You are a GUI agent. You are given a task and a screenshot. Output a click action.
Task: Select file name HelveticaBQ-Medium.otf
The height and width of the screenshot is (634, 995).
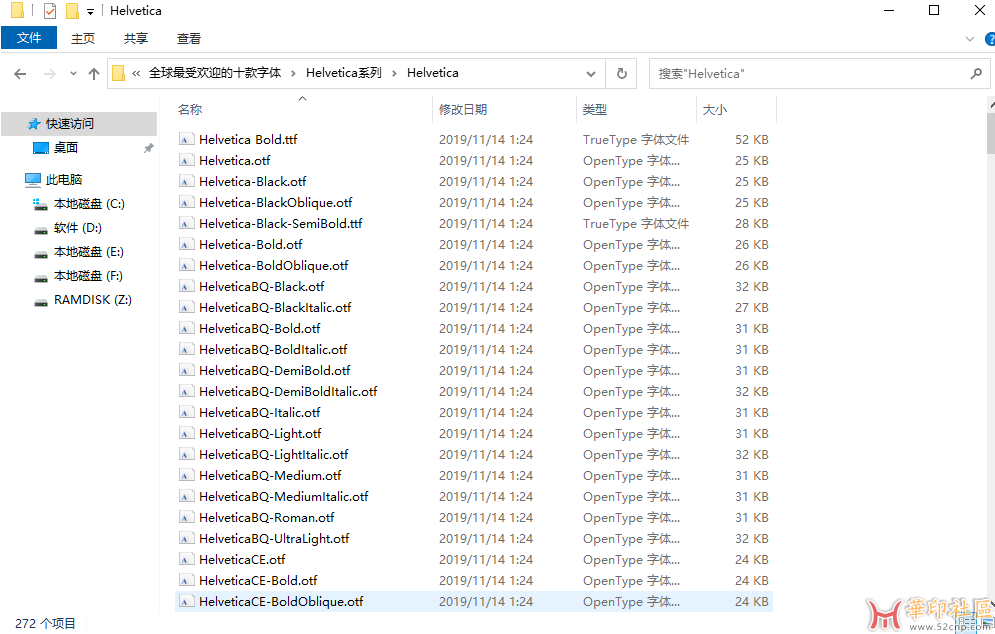pos(270,475)
